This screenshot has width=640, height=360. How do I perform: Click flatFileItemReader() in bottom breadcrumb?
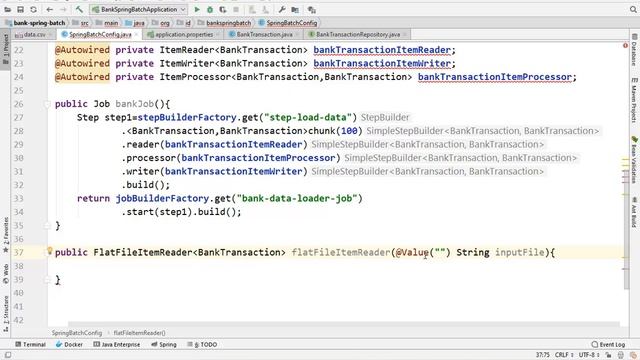139,333
